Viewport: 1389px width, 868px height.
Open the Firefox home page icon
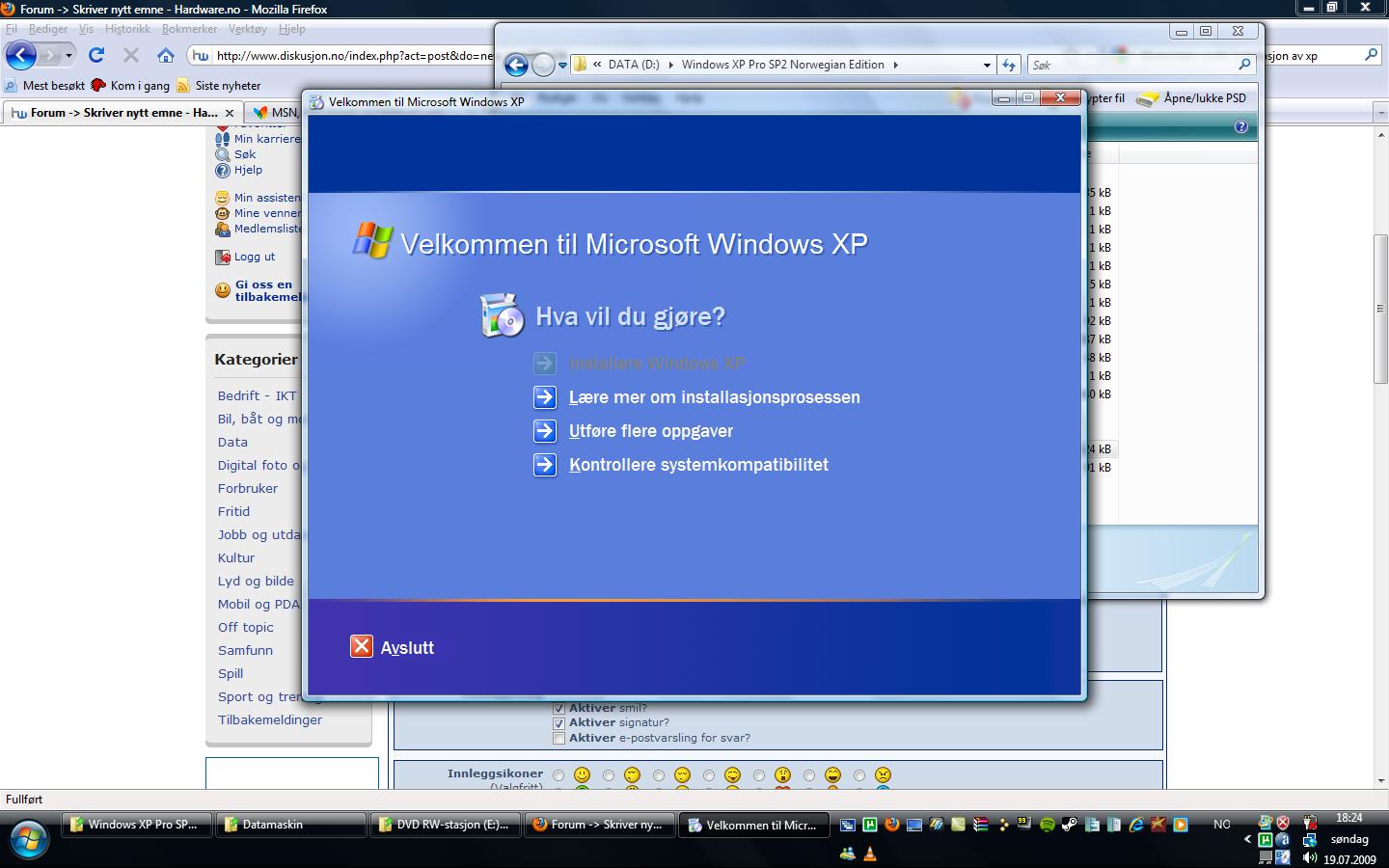click(166, 55)
